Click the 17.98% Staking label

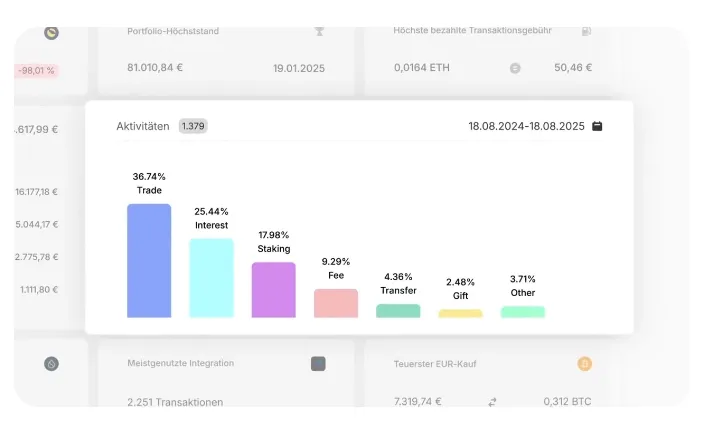point(274,242)
